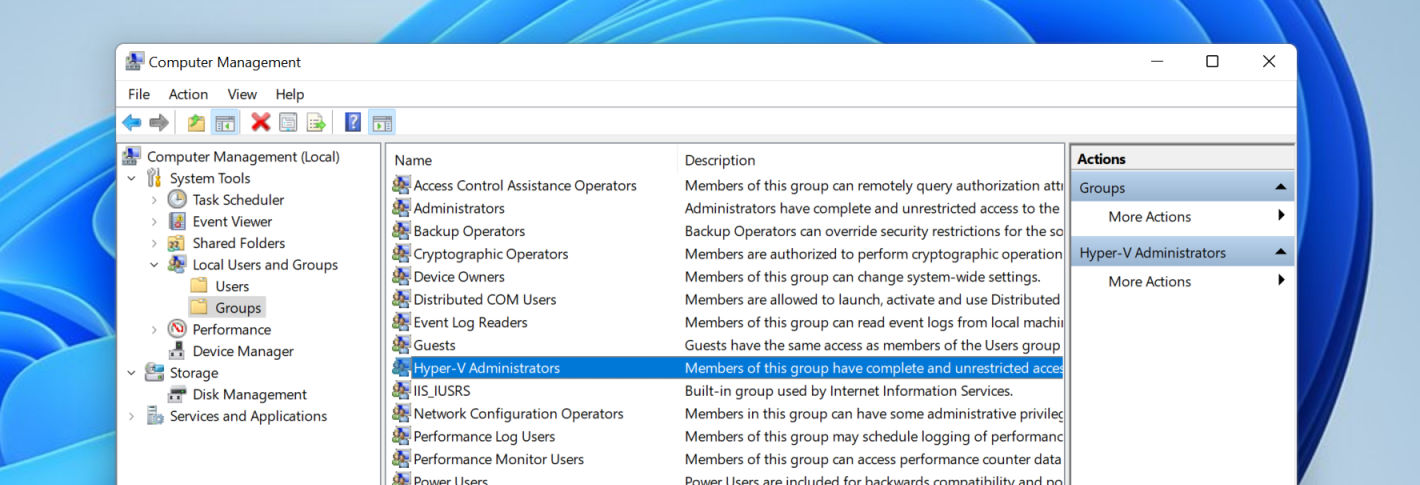Click the Back arrow in the toolbar
Viewport: 1420px width, 485px height.
tap(132, 122)
